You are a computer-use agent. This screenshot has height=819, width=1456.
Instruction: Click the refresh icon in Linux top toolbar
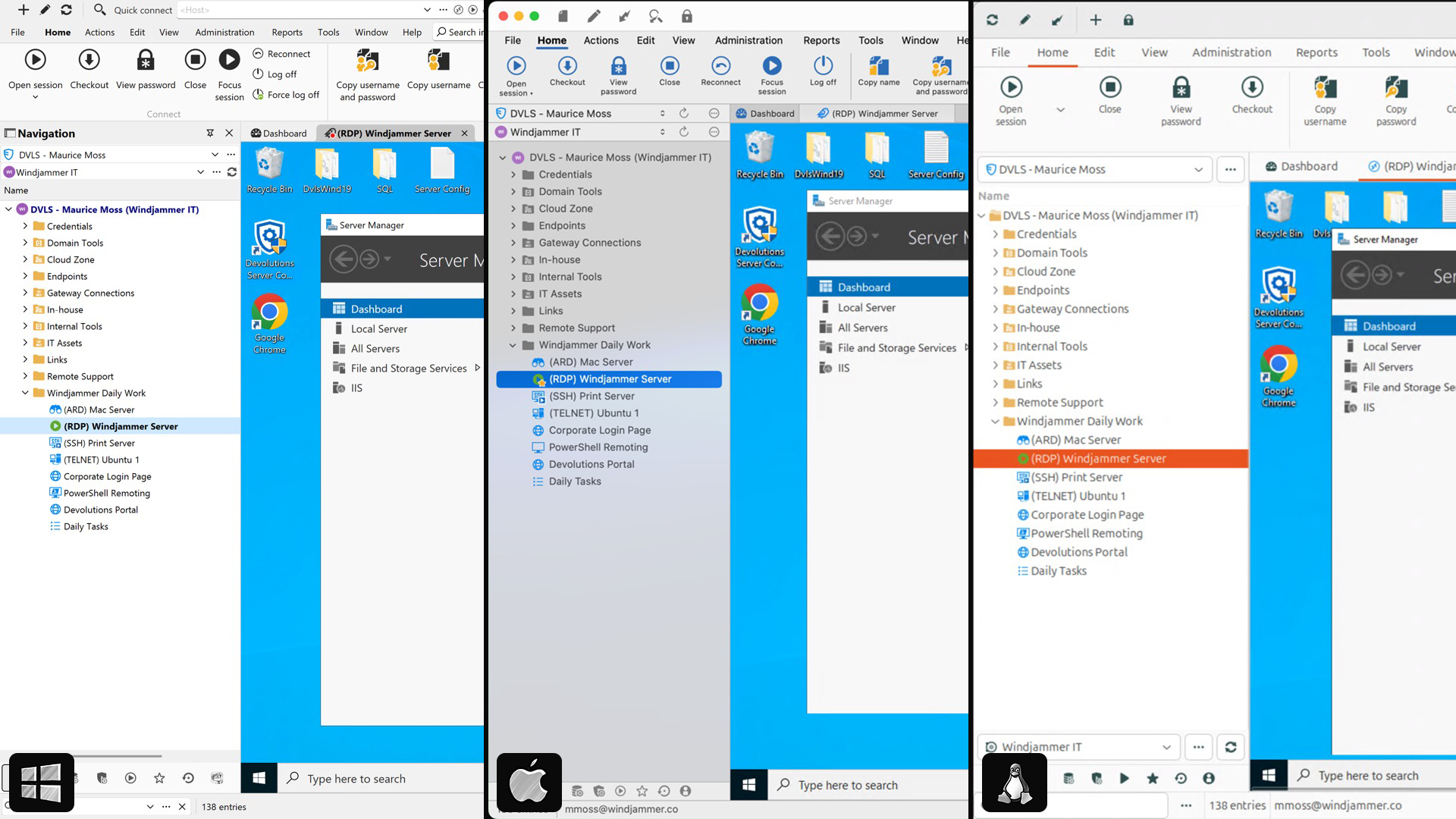coord(992,20)
